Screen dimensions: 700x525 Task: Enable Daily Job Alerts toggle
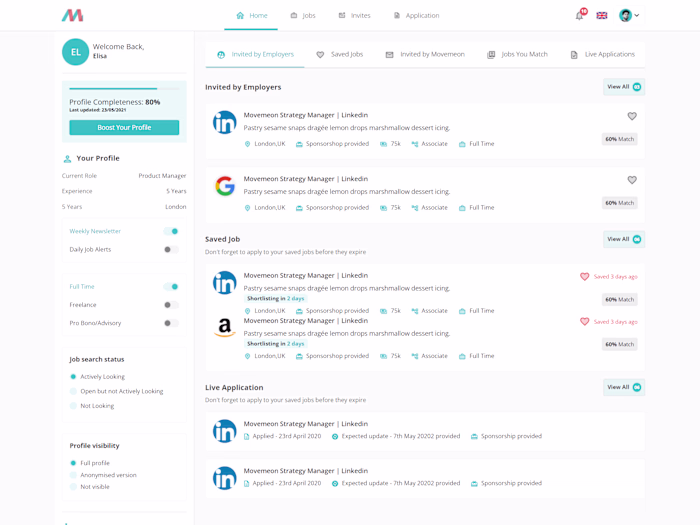coord(171,250)
